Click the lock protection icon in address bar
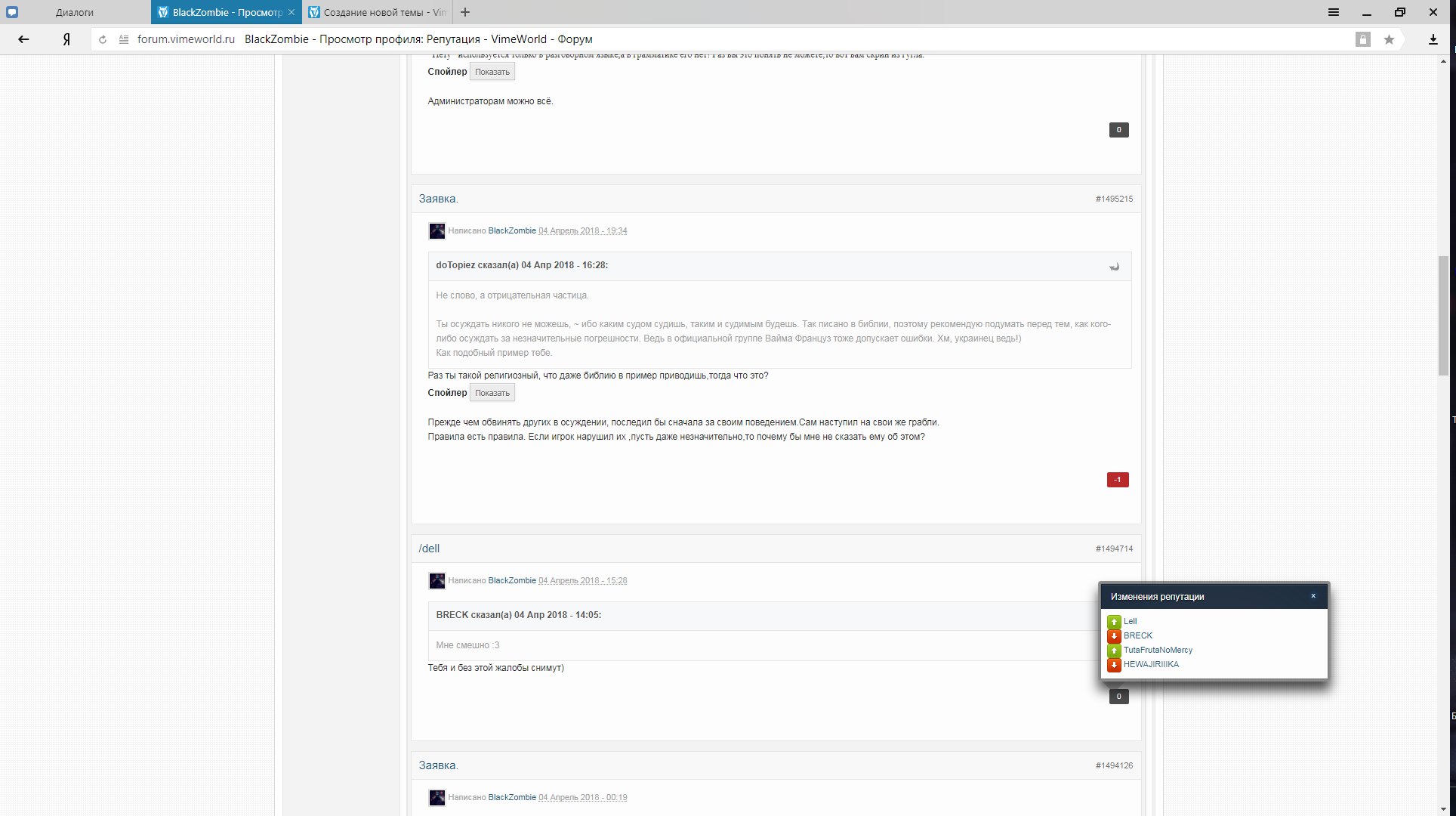 pyautogui.click(x=1362, y=39)
